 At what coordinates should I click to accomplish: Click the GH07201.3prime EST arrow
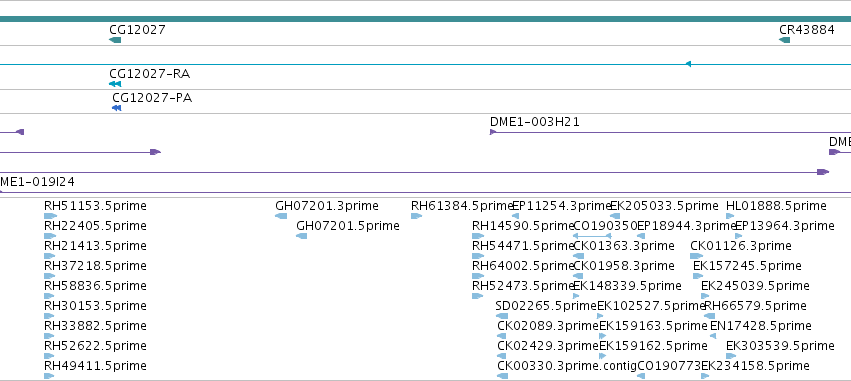coord(281,216)
